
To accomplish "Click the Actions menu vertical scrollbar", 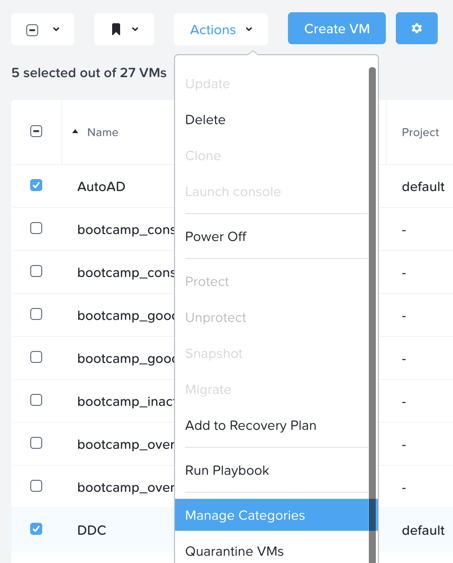I will (x=372, y=312).
